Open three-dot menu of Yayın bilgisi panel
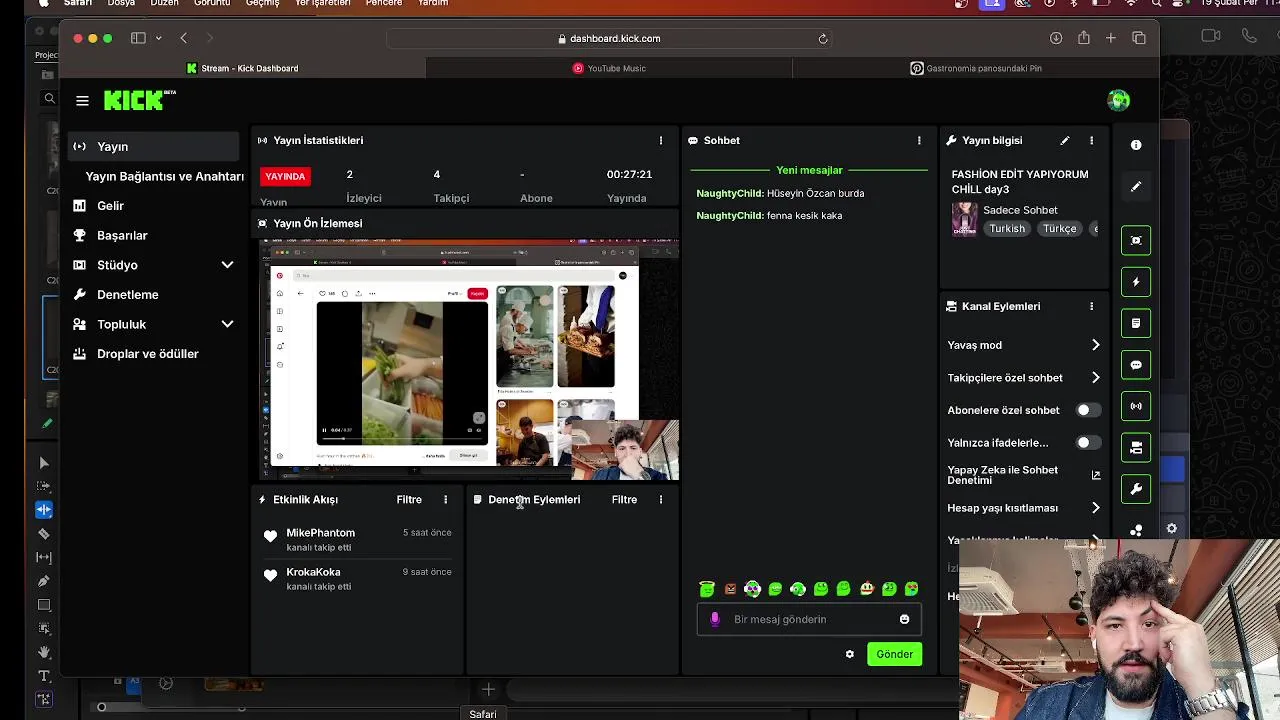Viewport: 1280px width, 720px height. click(1091, 141)
